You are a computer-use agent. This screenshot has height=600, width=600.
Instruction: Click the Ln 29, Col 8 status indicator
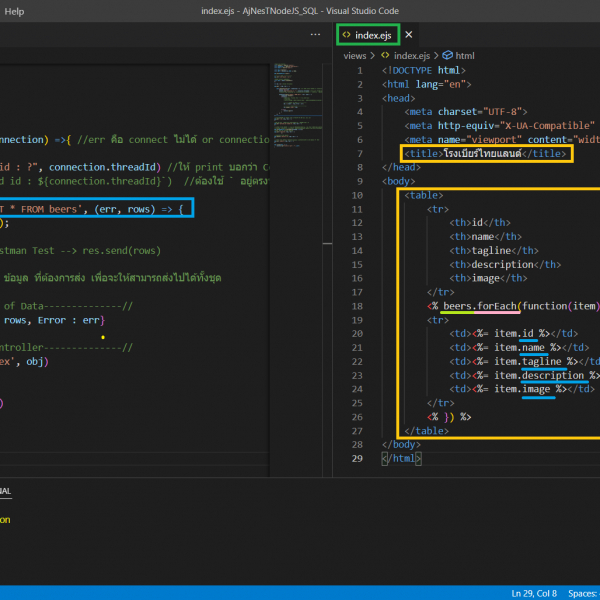click(x=534, y=592)
